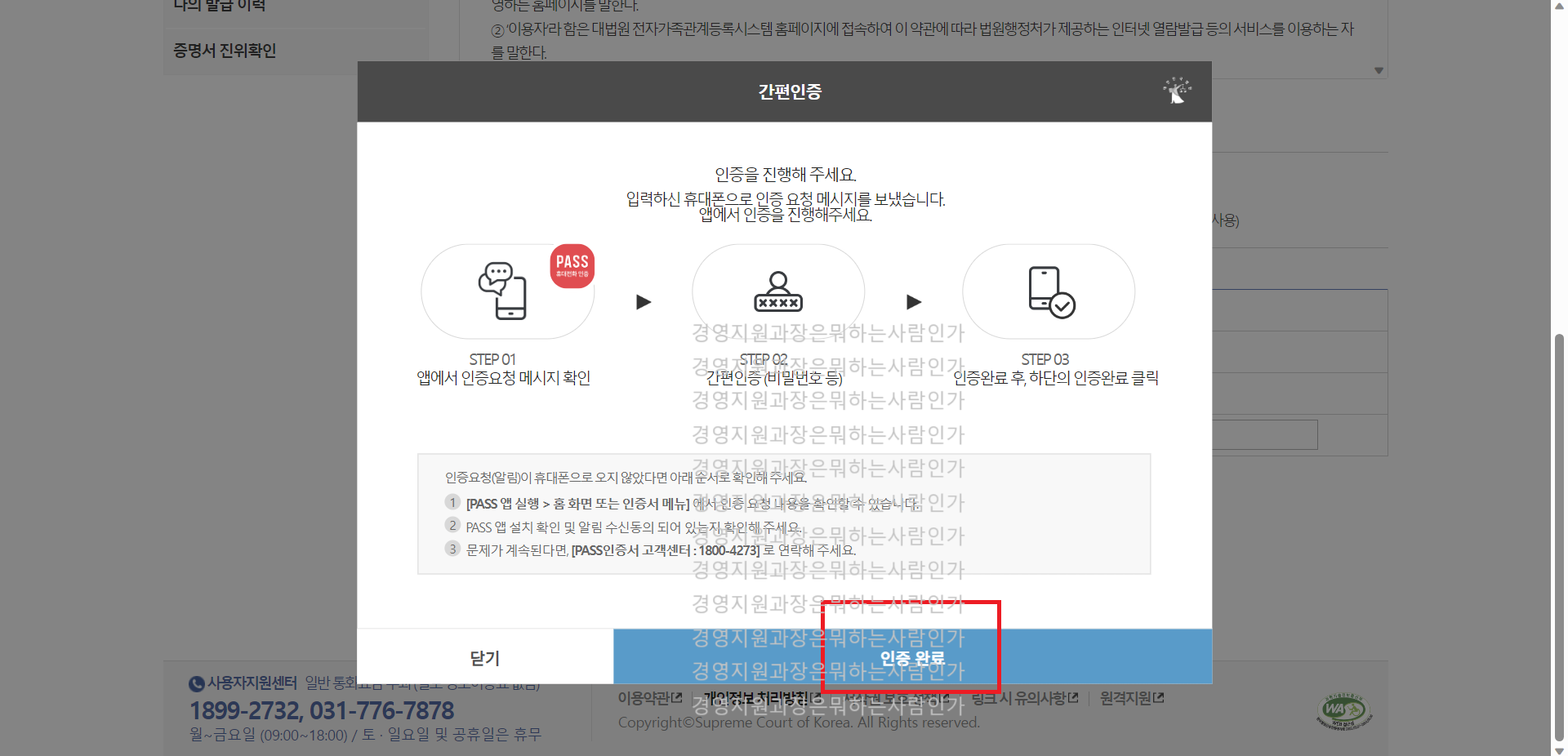Select 나의 발급 이력 in the sidebar menu

220,7
